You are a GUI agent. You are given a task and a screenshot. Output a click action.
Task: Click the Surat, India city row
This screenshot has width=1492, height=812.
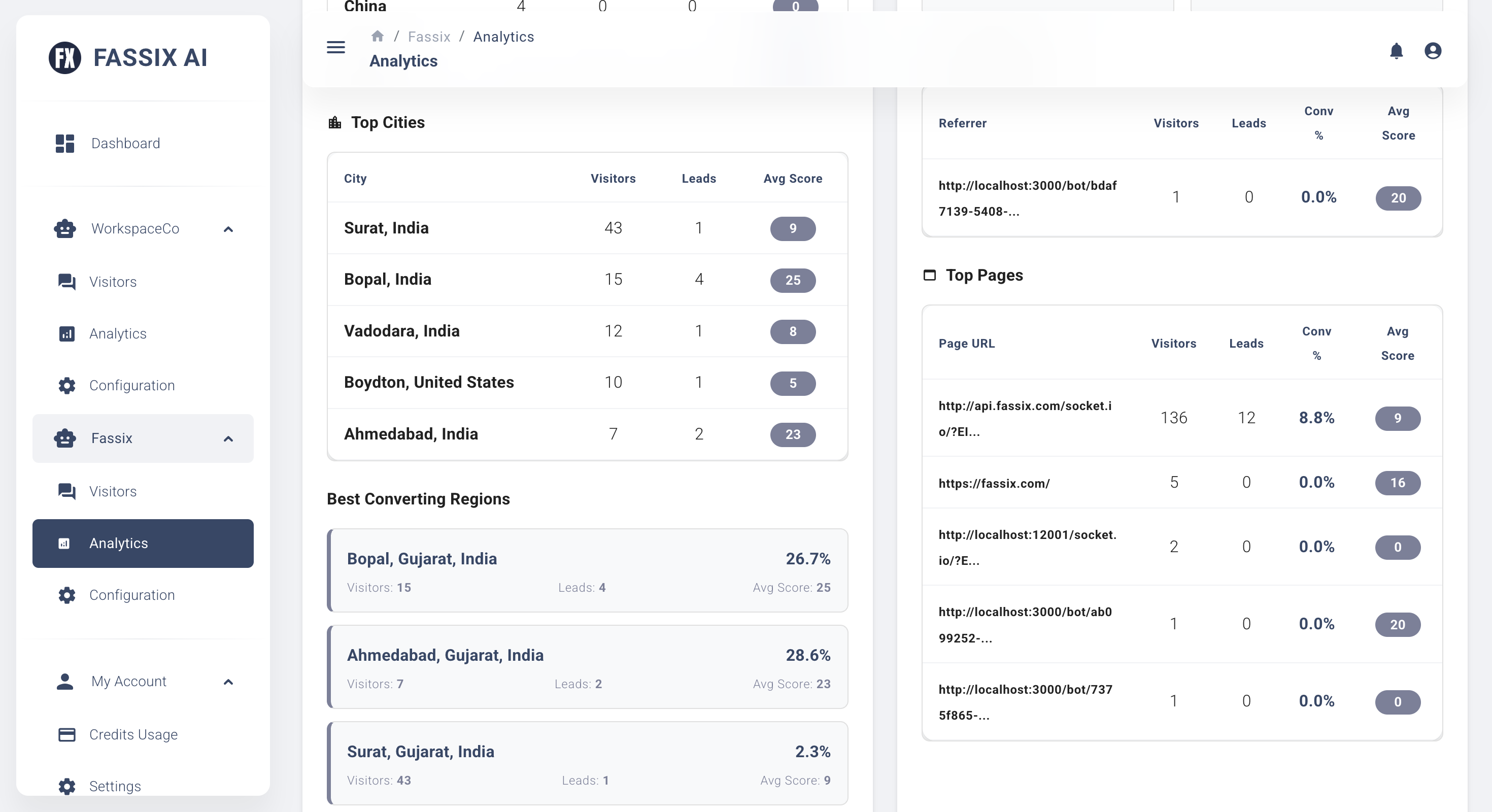(x=587, y=228)
